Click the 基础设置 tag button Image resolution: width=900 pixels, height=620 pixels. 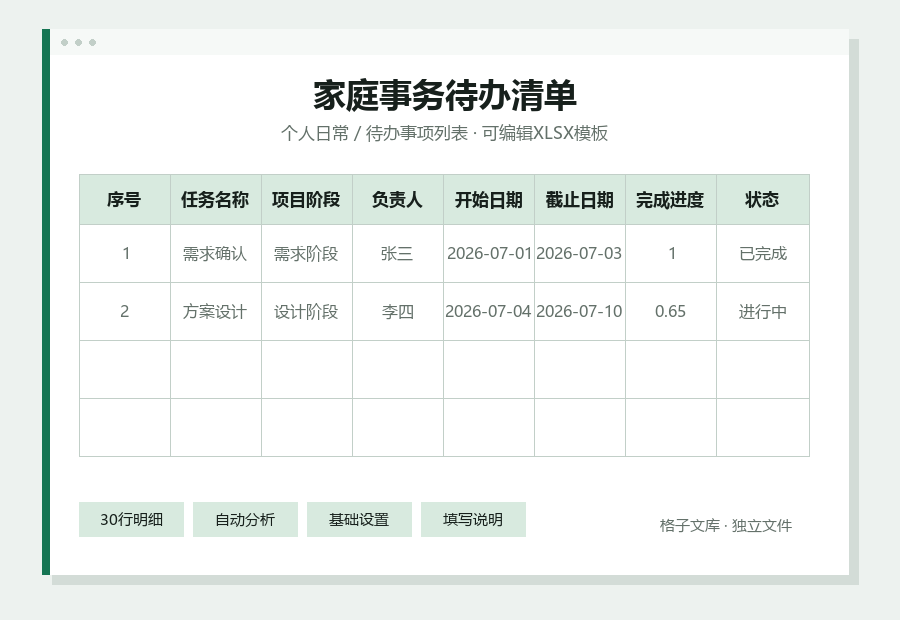[359, 520]
